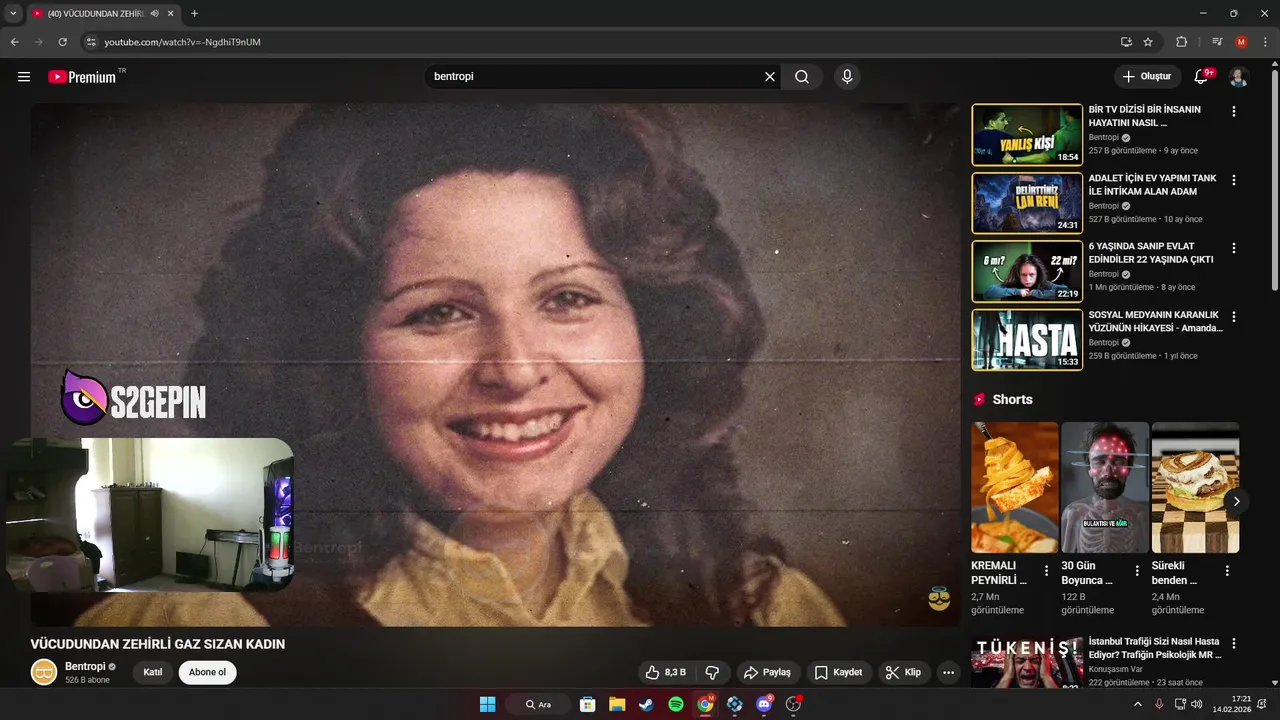Click the Kaydet save button
Viewport: 1280px width, 720px height.
[838, 672]
